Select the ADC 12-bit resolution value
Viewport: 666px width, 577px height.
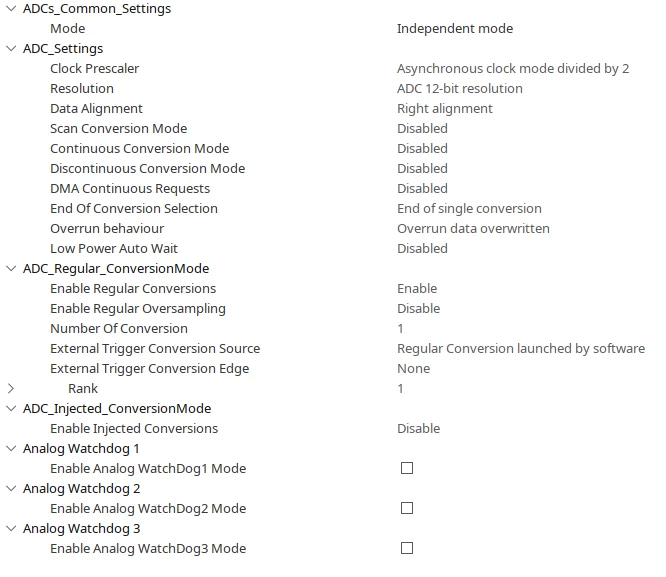[x=460, y=88]
